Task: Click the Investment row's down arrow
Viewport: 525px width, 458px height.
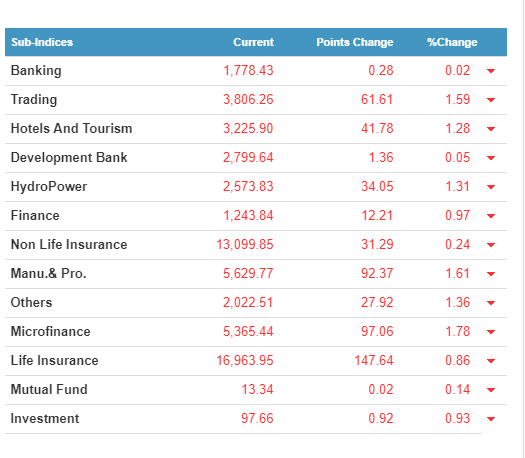Action: coord(491,419)
